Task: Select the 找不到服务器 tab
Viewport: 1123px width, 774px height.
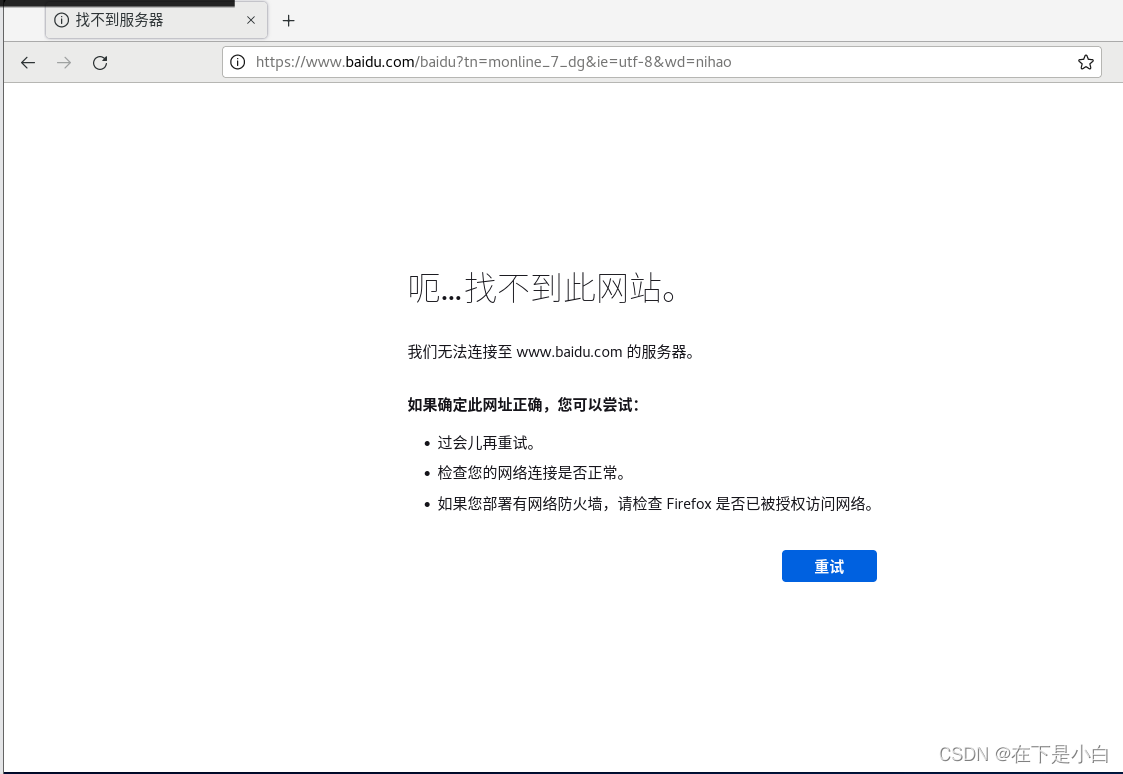Action: coord(156,20)
